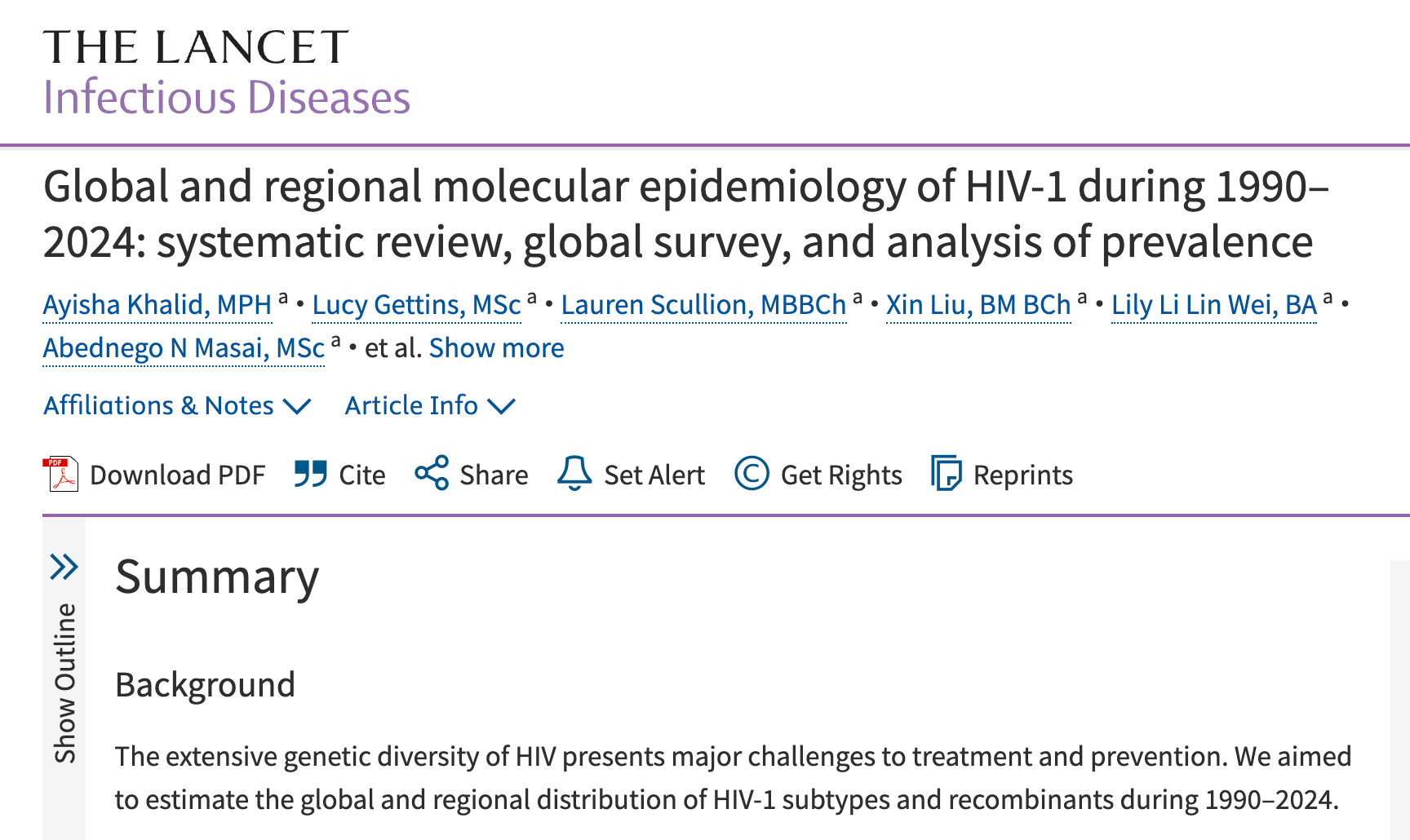
Task: Expand Affiliations & Notes section
Action: [178, 405]
